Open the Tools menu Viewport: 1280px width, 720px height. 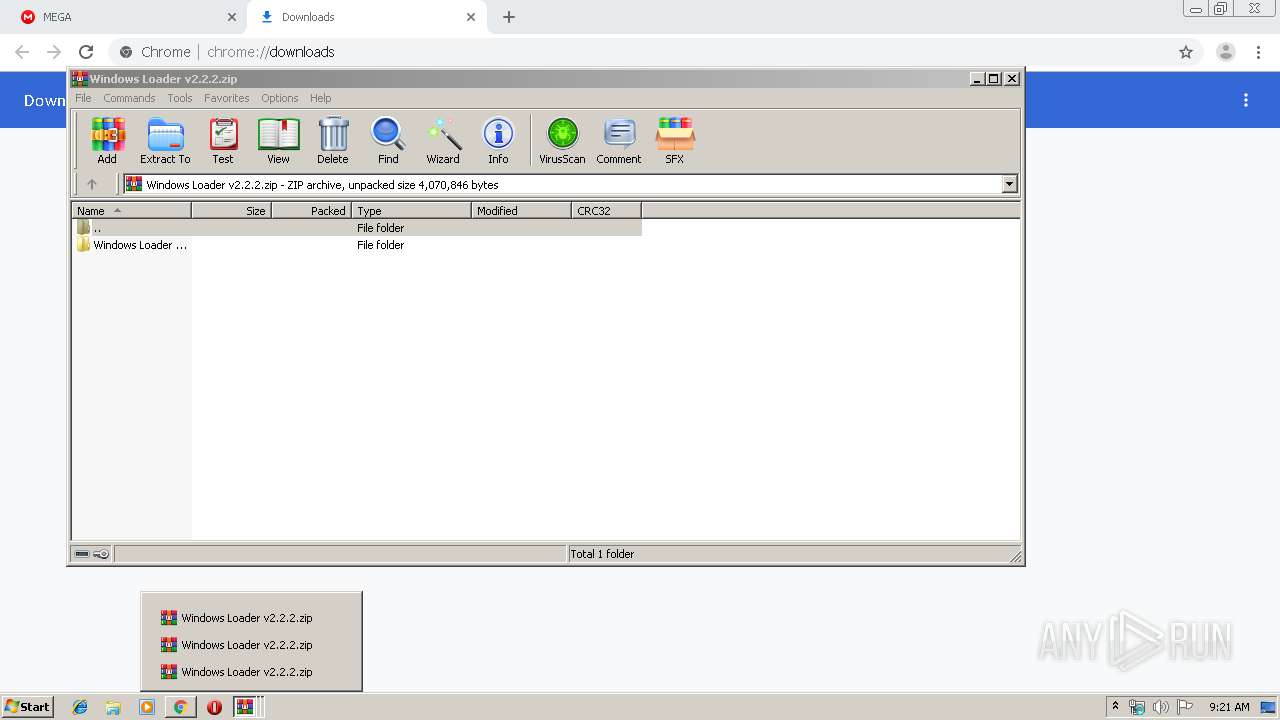pos(180,98)
